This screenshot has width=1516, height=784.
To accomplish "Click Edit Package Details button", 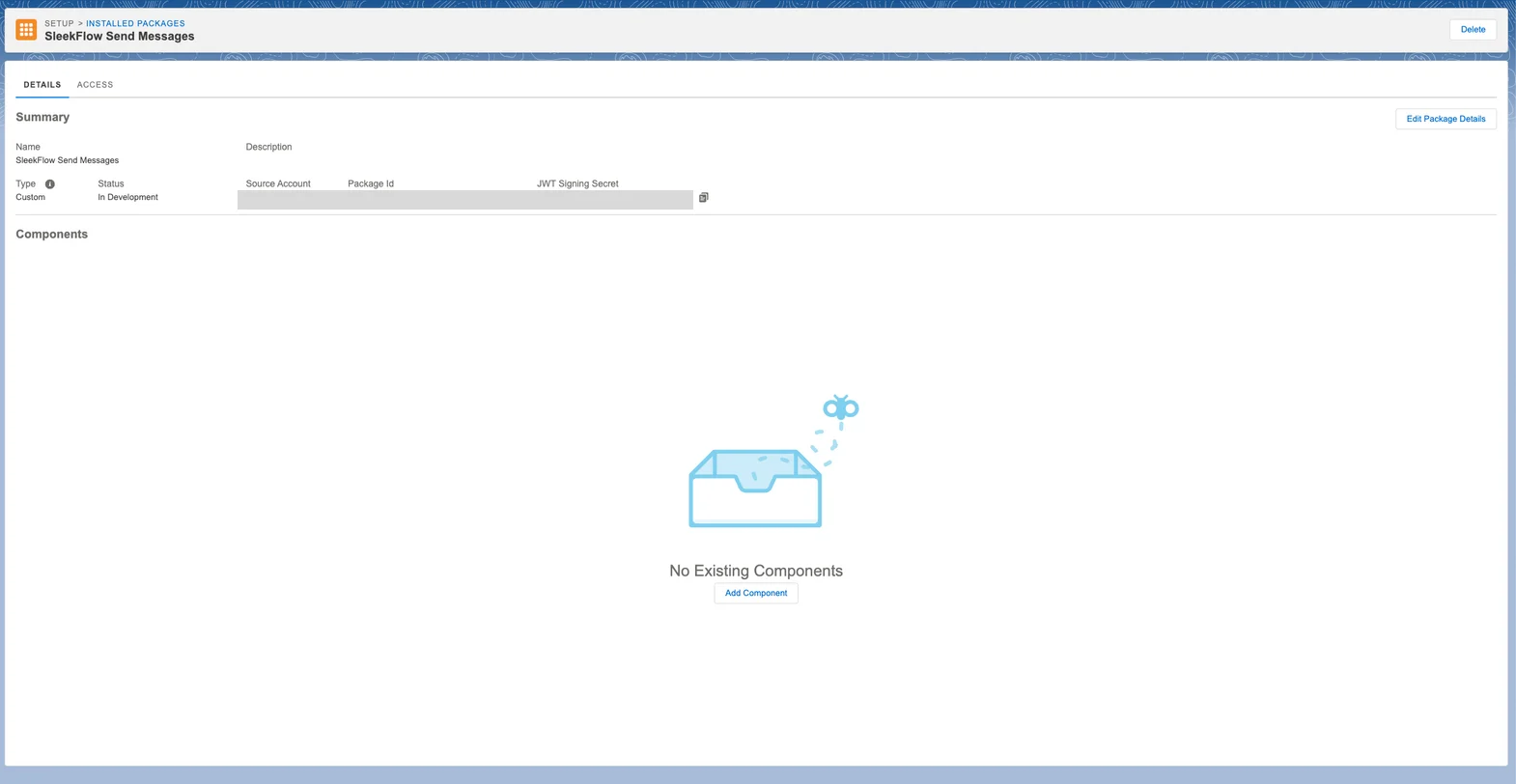I will point(1446,119).
